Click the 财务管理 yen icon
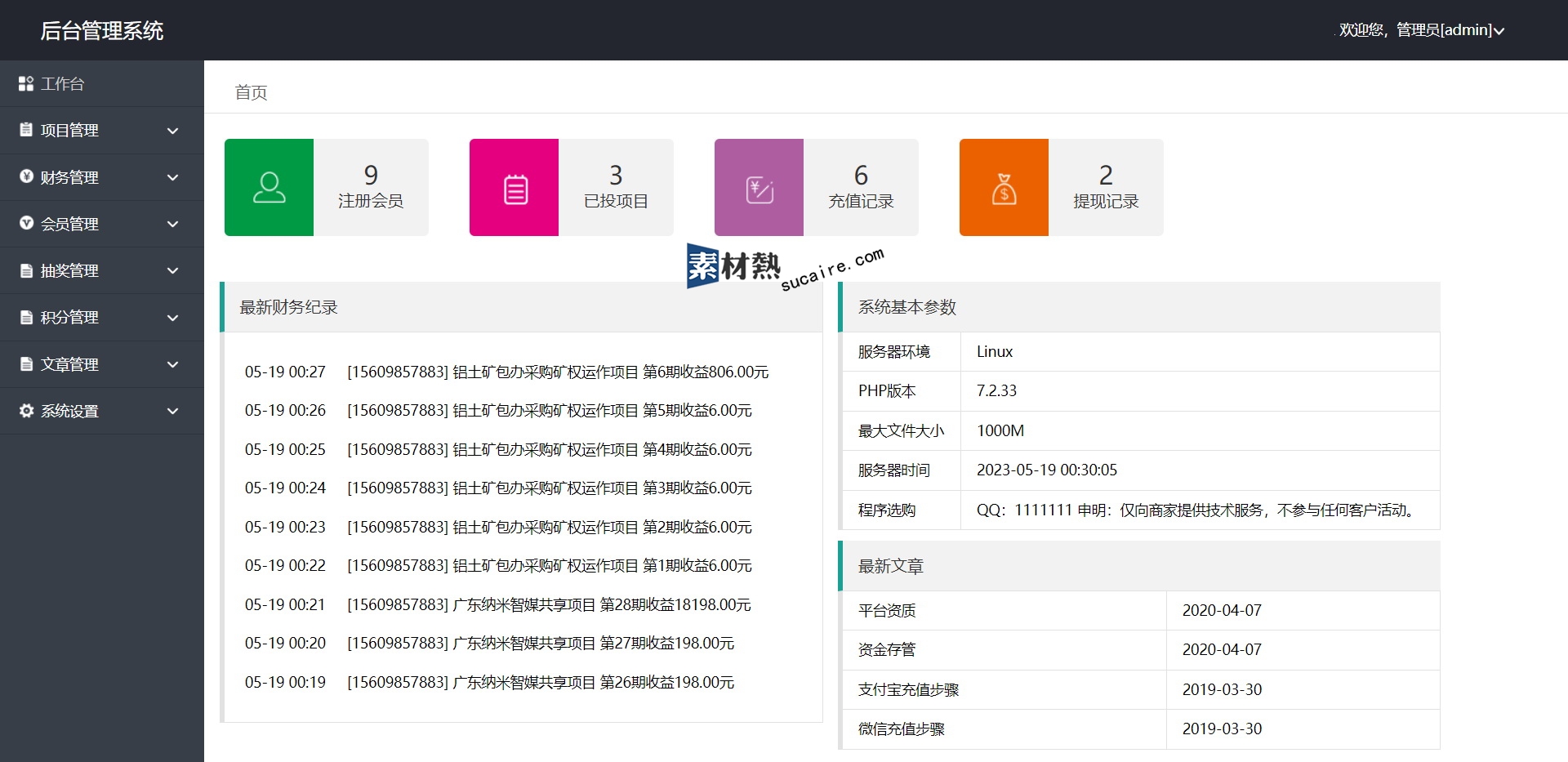The width and height of the screenshot is (1568, 762). click(26, 176)
